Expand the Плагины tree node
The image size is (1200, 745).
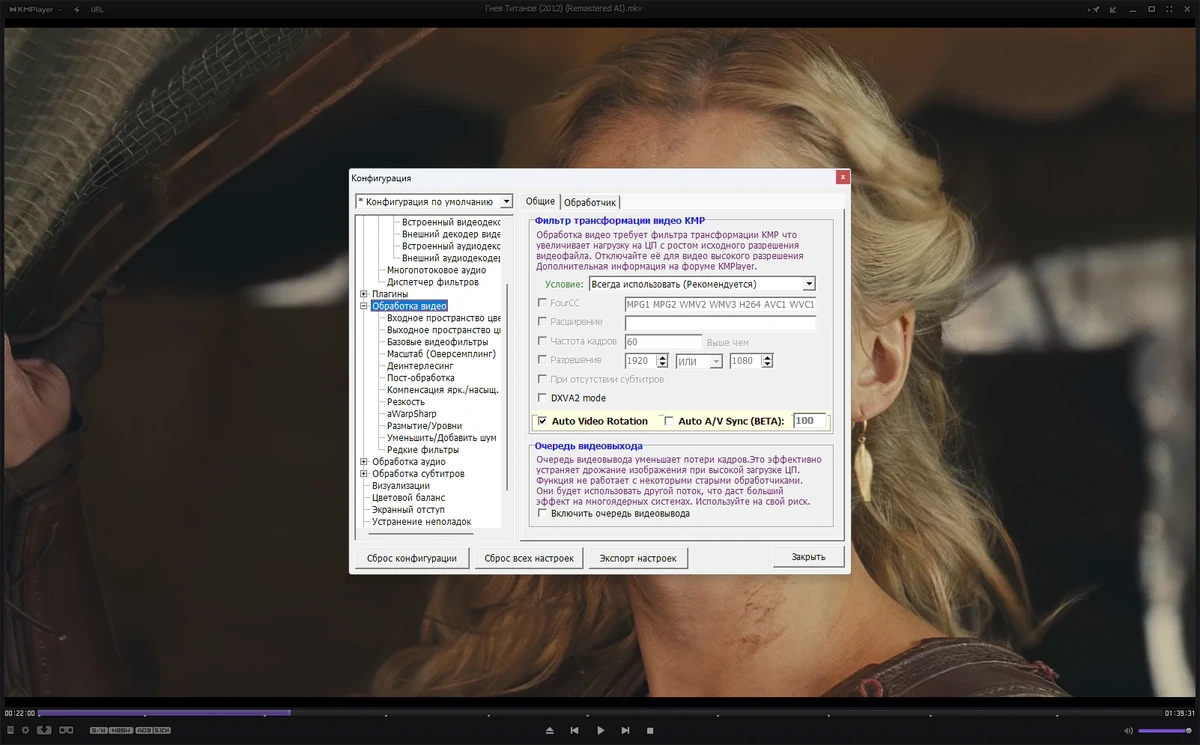pyautogui.click(x=364, y=294)
